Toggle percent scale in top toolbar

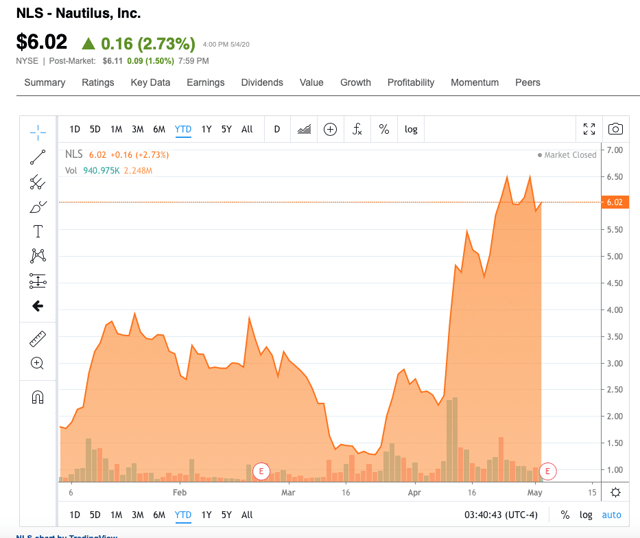click(384, 129)
